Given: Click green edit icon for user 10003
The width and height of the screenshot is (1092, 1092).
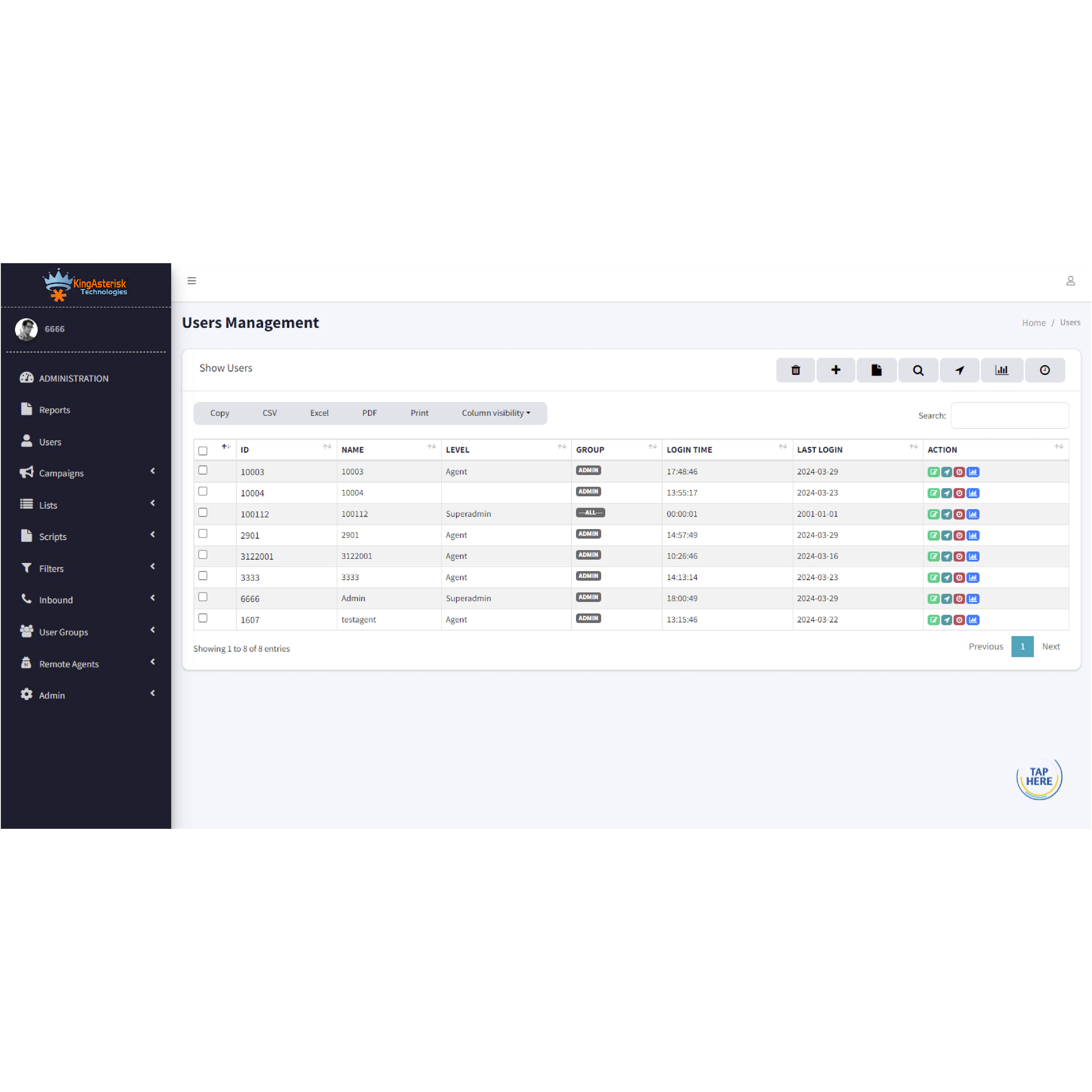Looking at the screenshot, I should [933, 472].
